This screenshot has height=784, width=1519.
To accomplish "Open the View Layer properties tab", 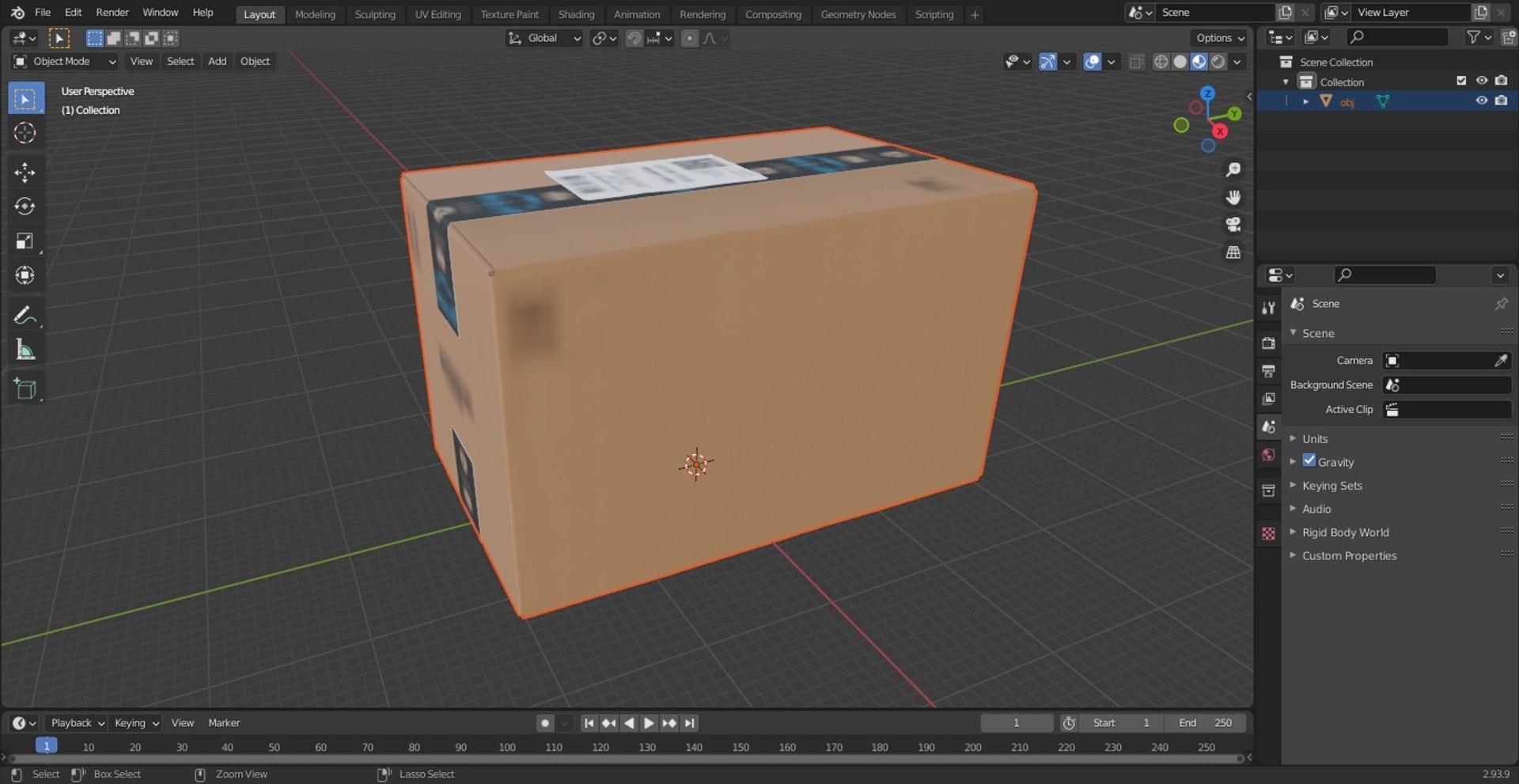I will (1268, 399).
